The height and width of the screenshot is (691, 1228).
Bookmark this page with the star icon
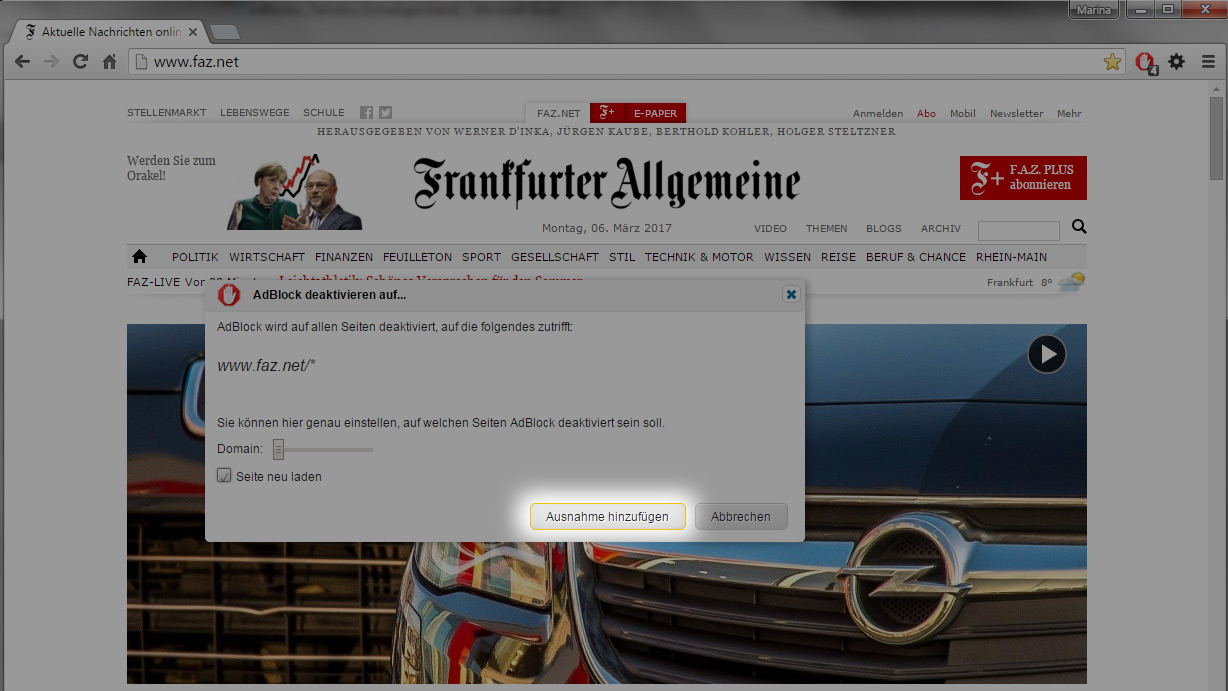[x=1112, y=62]
